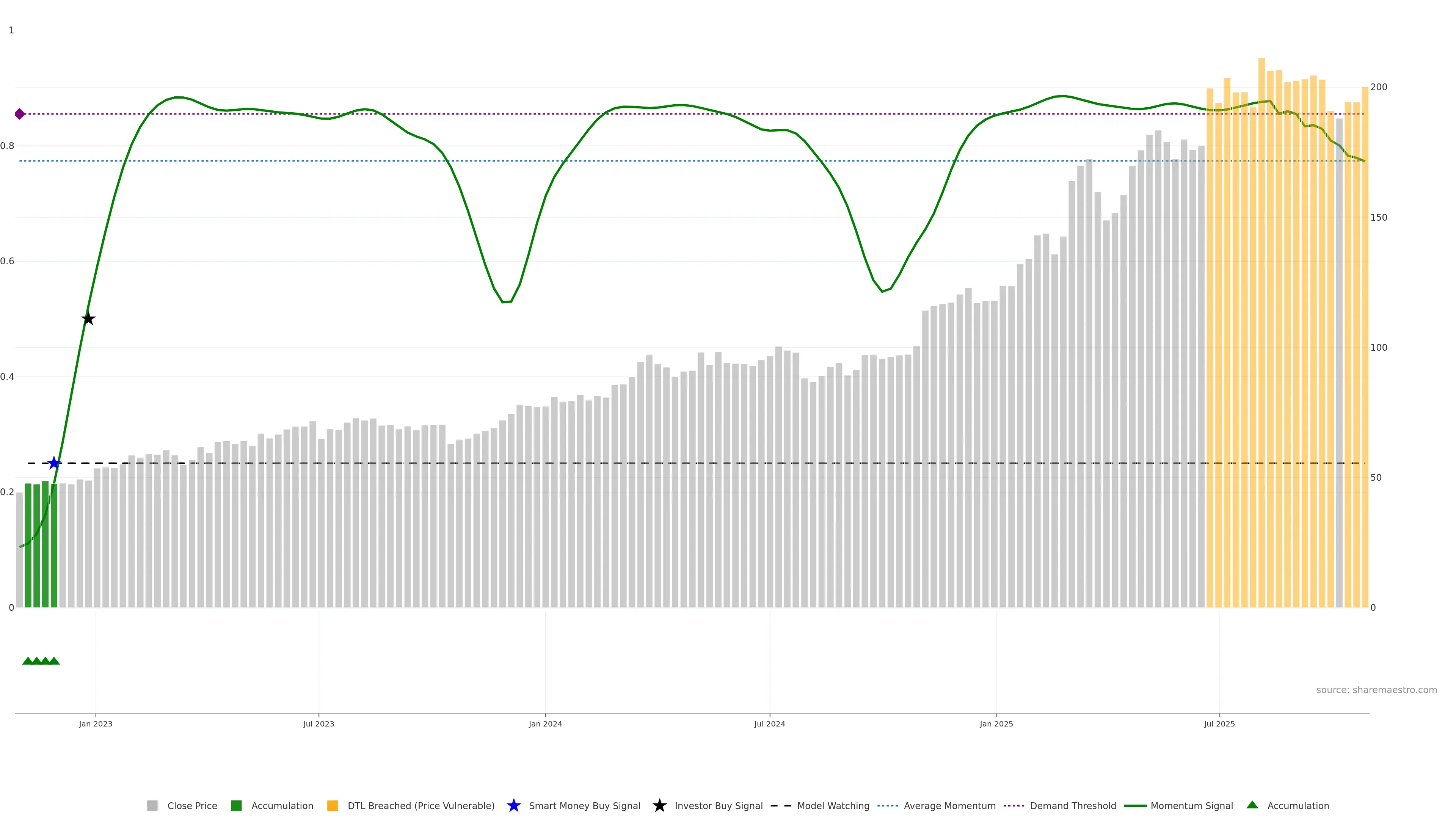Click the Jan 2024 axis label
Viewport: 1456px width, 819px height.
[x=545, y=723]
